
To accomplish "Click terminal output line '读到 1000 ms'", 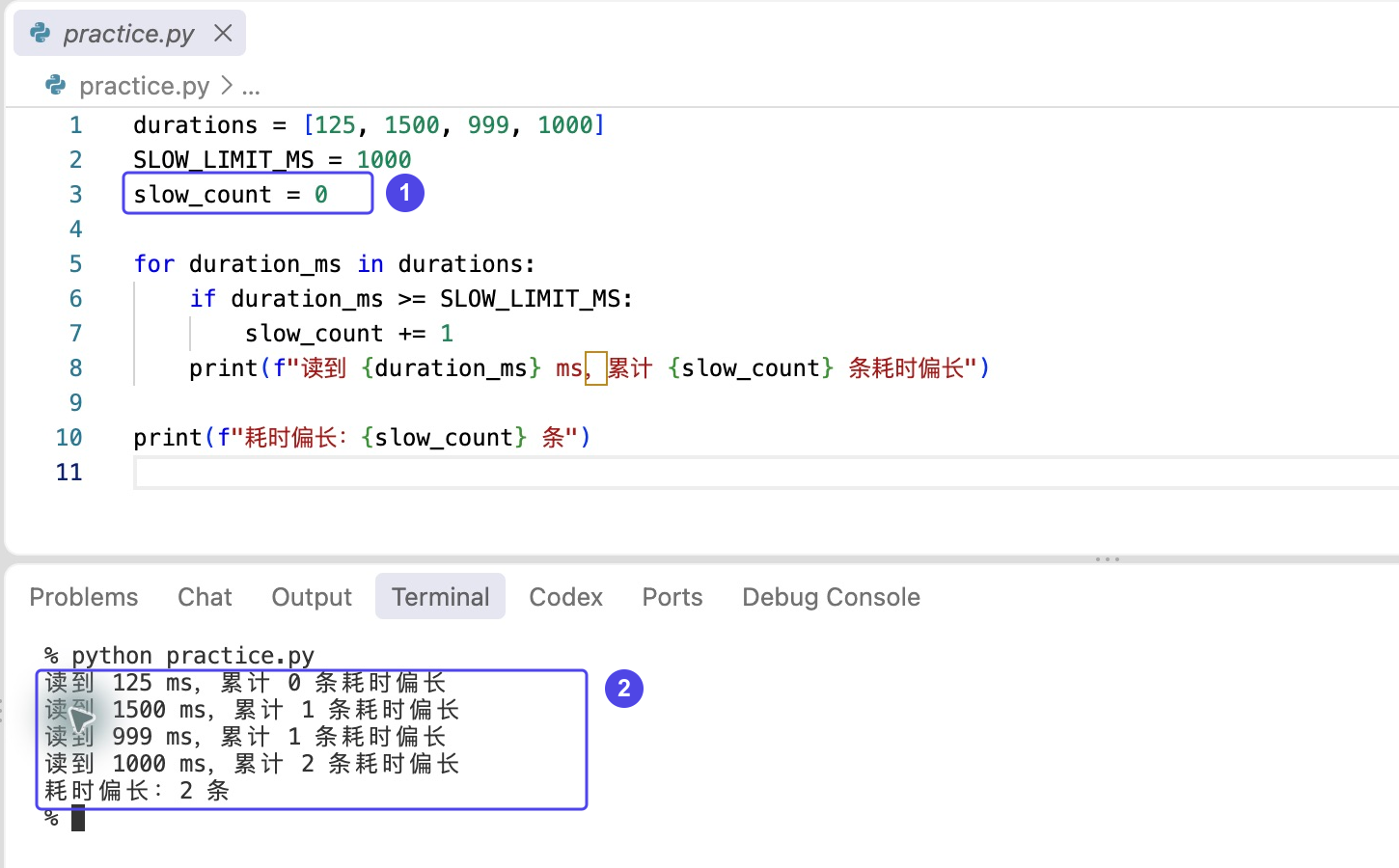I will tap(252, 764).
